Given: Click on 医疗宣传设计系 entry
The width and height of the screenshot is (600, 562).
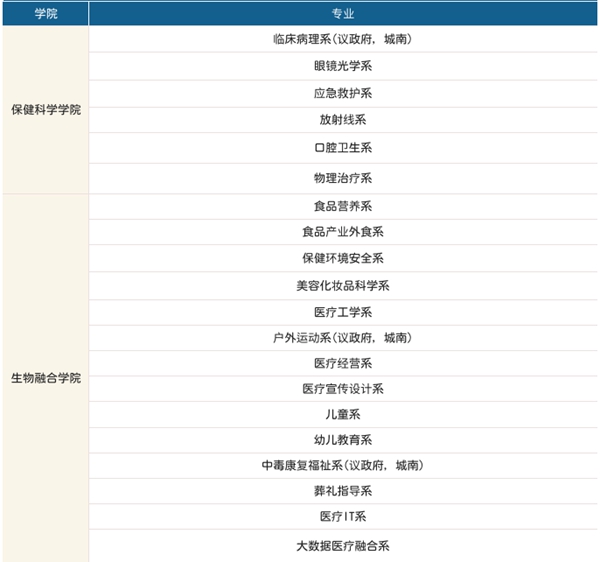Looking at the screenshot, I should 343,389.
